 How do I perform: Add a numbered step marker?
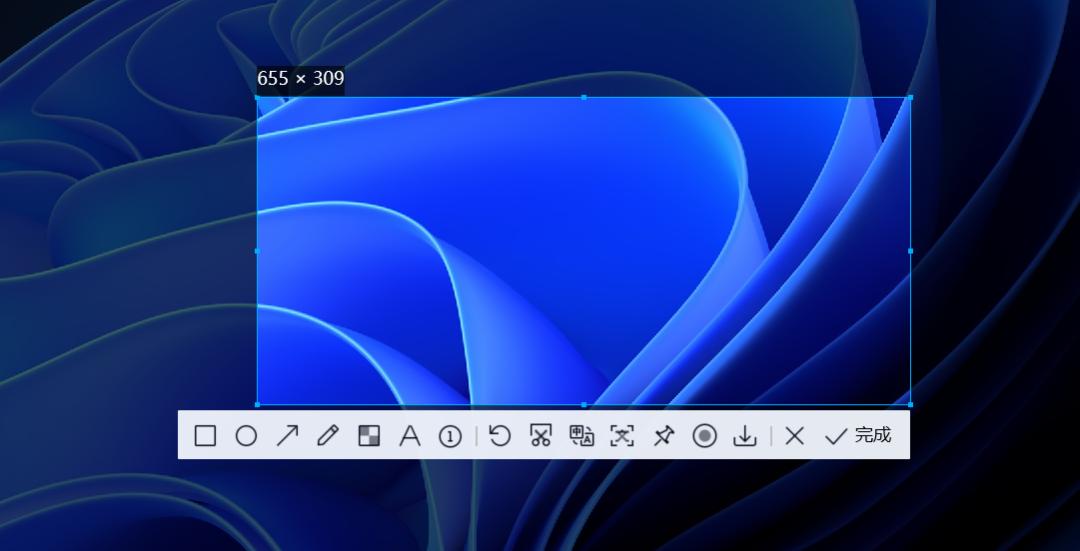pos(450,436)
